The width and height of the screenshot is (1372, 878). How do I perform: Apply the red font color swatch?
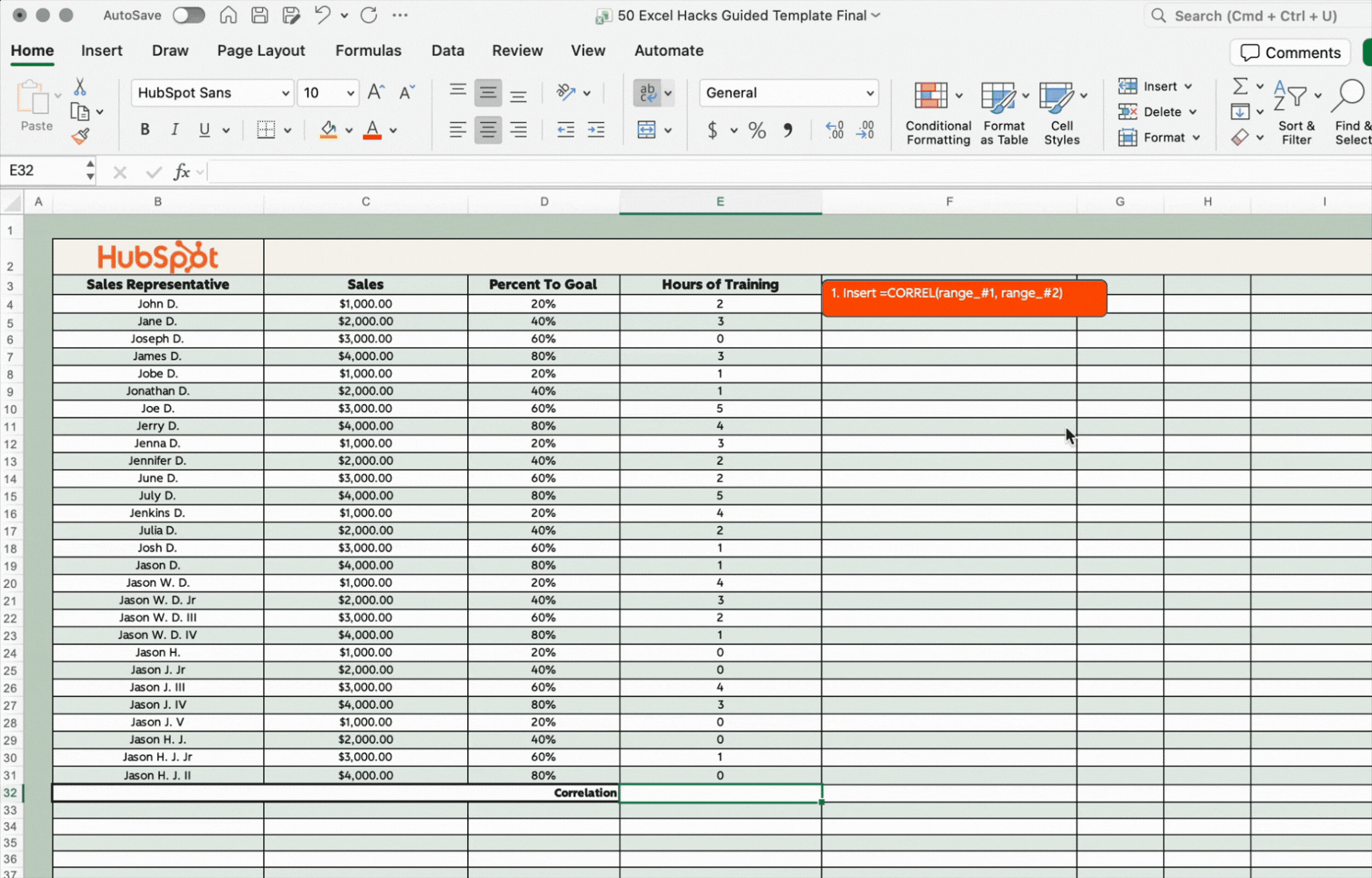(373, 130)
